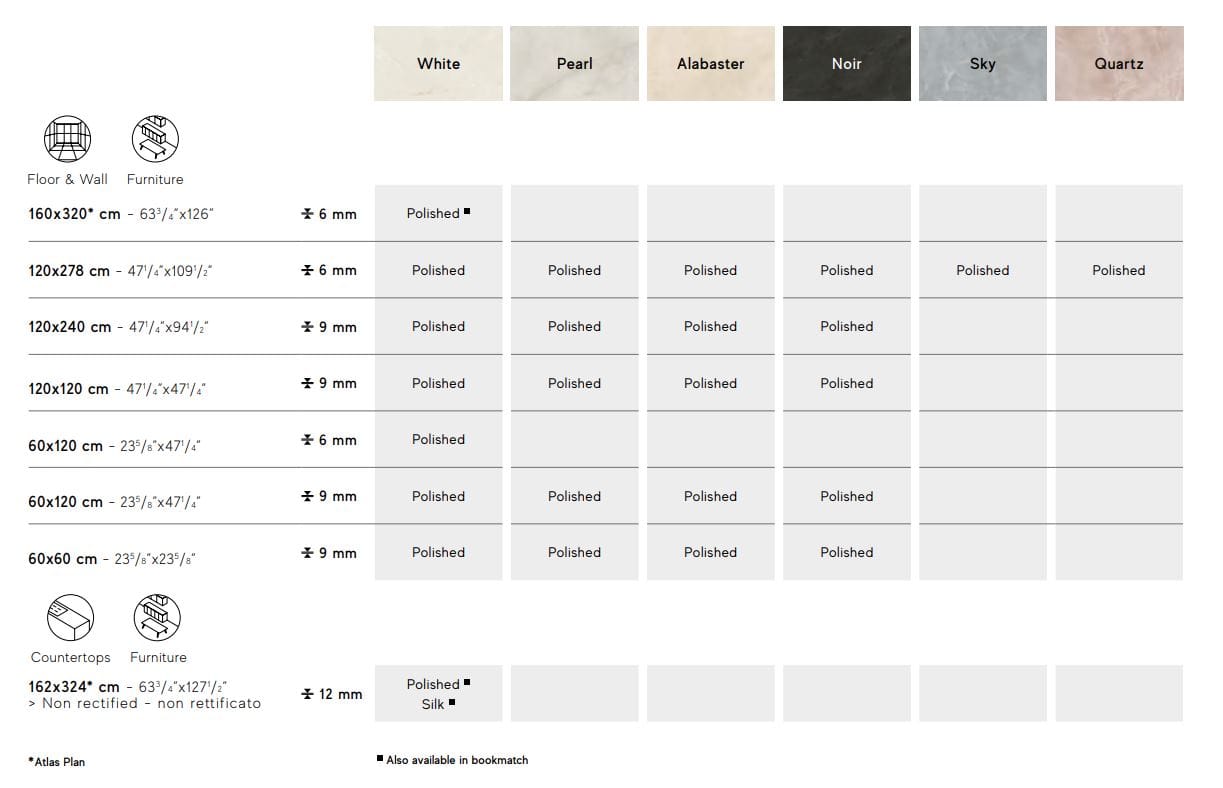Screen dimensions: 1223x788
Task: Click the upper Furniture icon beside Floor & Wall
Action: (155, 139)
